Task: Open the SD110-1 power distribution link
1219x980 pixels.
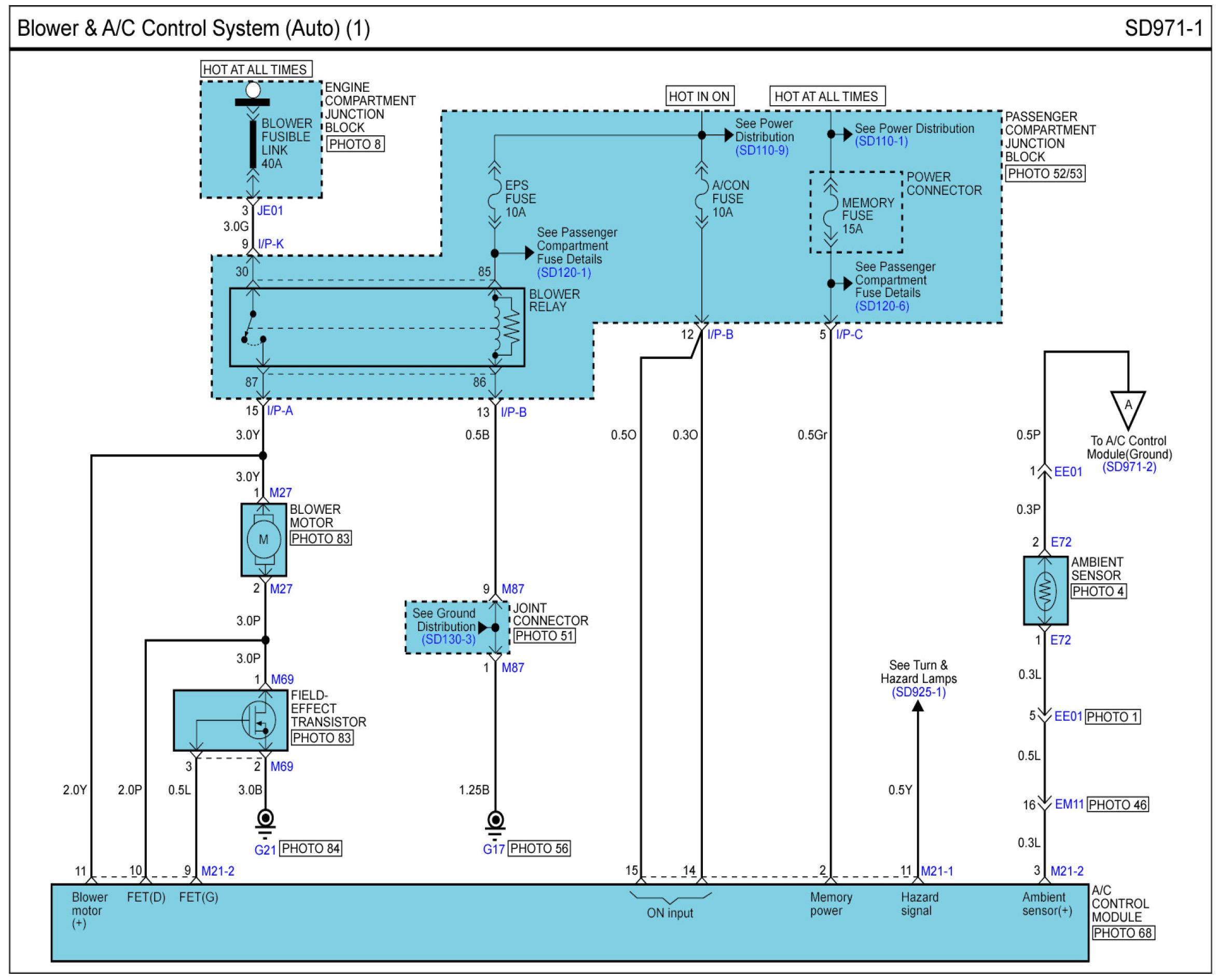Action: (881, 141)
